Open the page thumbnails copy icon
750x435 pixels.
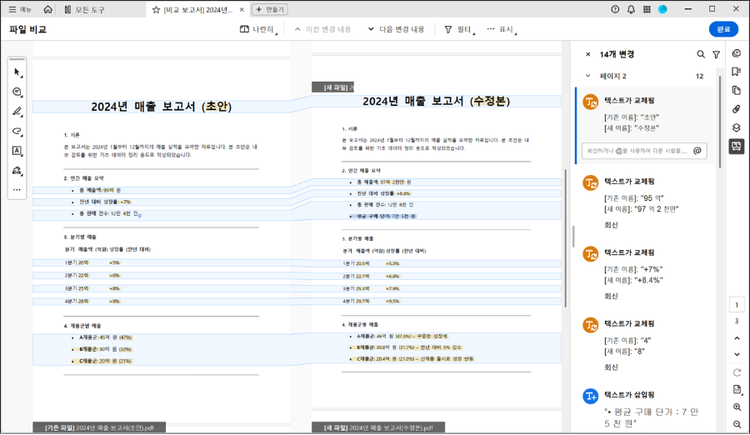click(x=737, y=90)
